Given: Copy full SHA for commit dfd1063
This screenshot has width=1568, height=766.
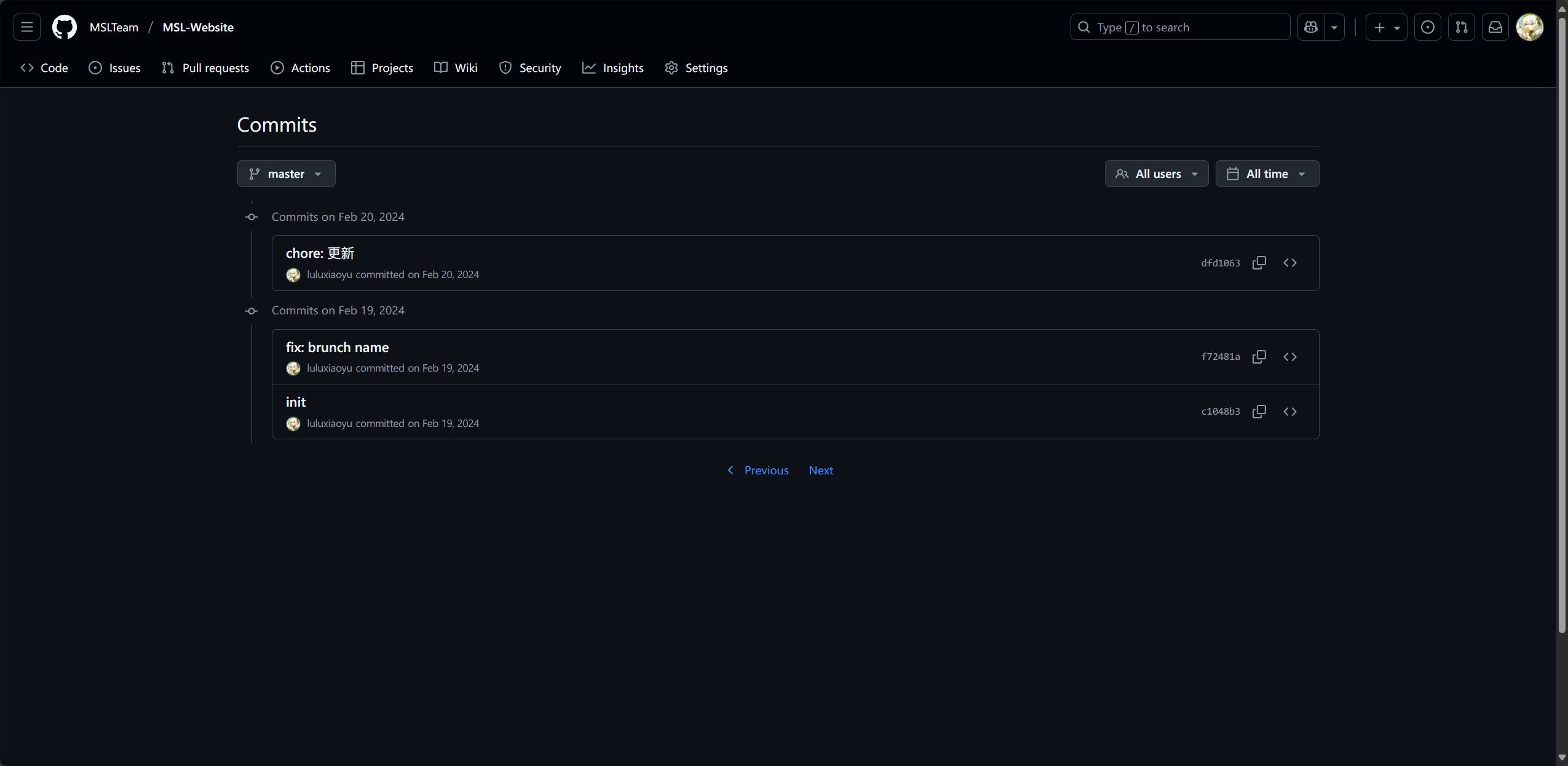Looking at the screenshot, I should click(1259, 263).
